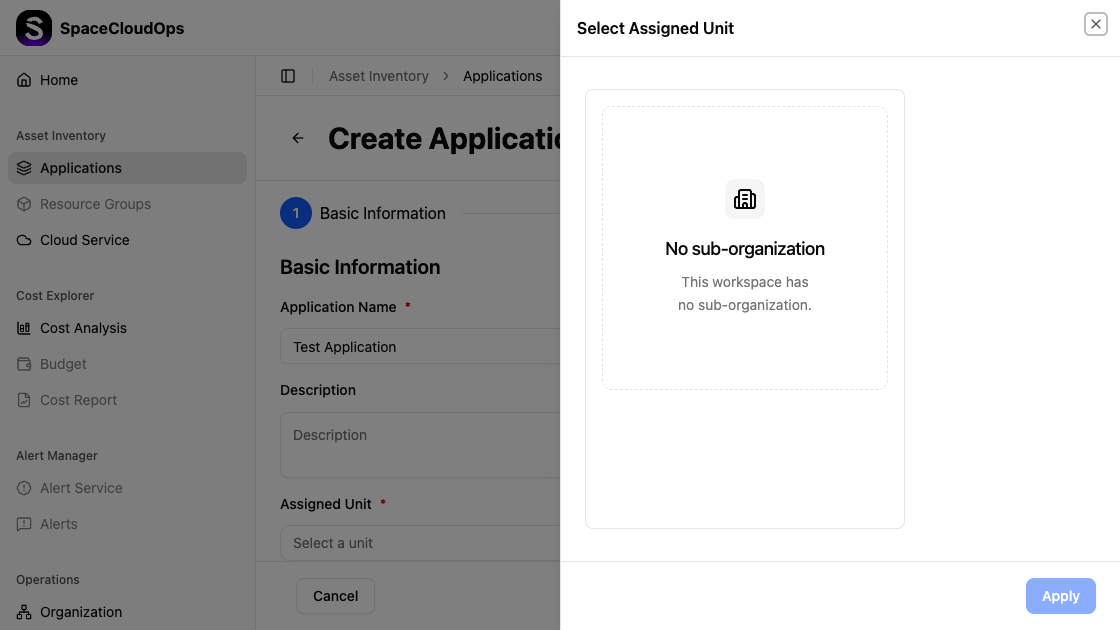Viewport: 1120px width, 630px height.
Task: Toggle the sidebar collapse icon
Action: click(x=288, y=76)
